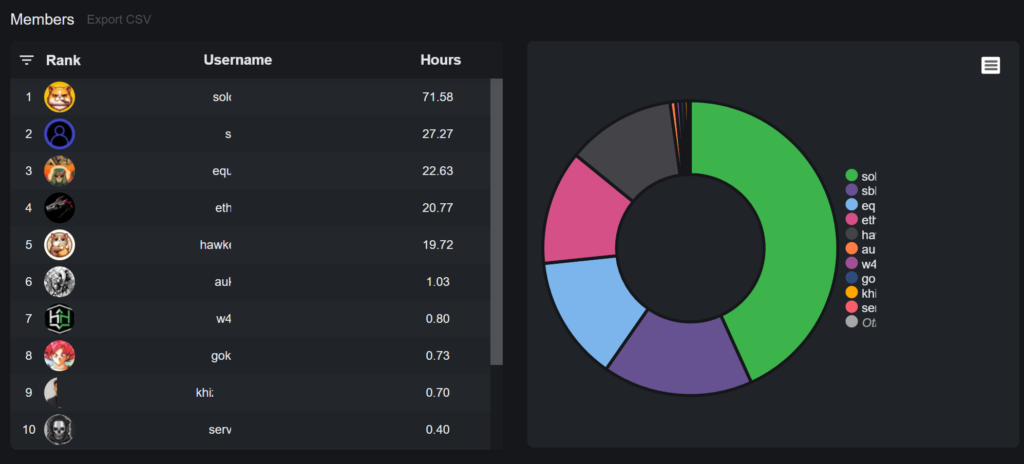Click the 0.70 hours value
Image resolution: width=1024 pixels, height=464 pixels.
tap(438, 393)
